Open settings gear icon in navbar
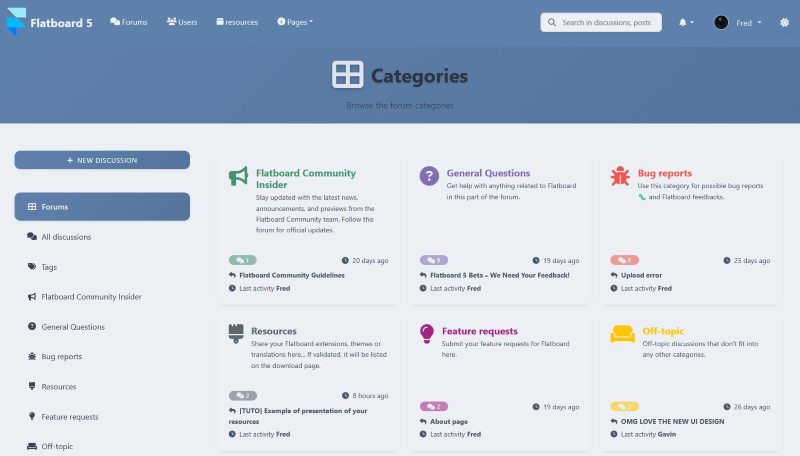 coord(784,22)
